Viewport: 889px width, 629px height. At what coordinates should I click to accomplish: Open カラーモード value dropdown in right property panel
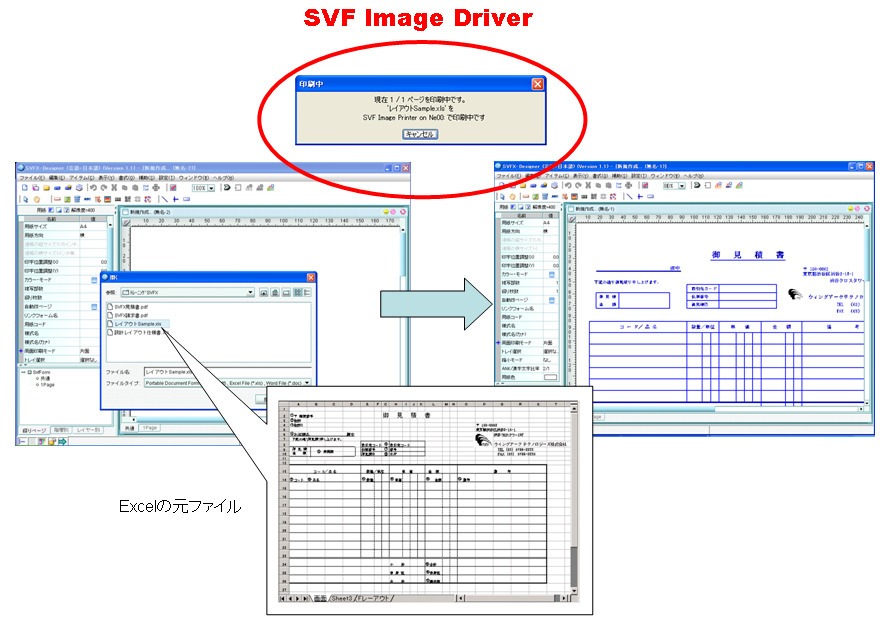[x=552, y=275]
